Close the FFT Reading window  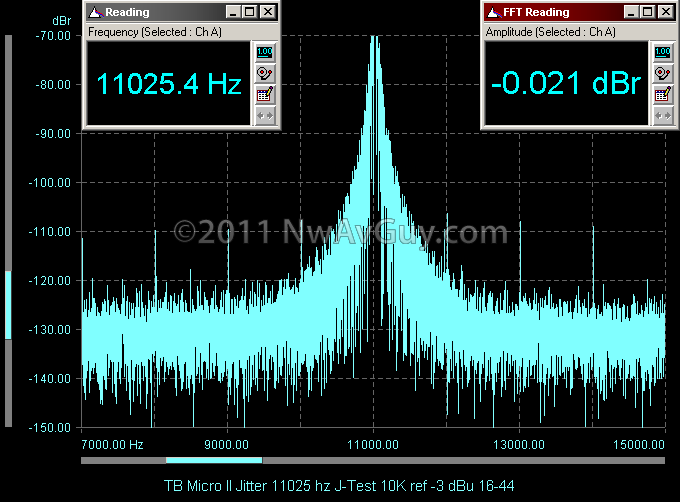(x=666, y=12)
